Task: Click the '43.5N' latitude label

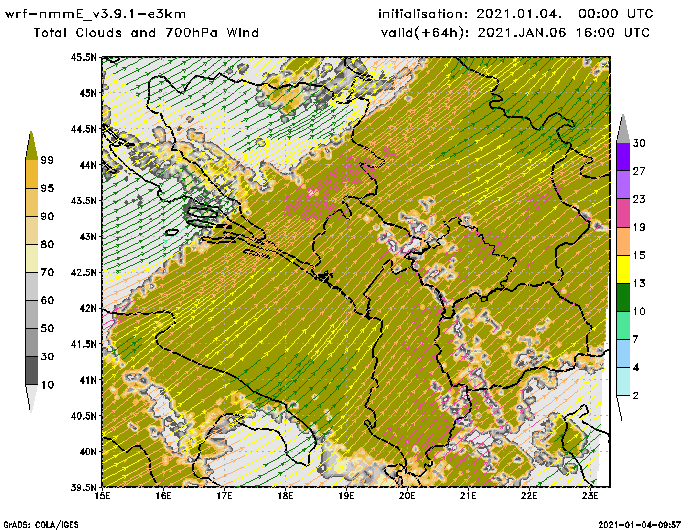Action: (83, 200)
